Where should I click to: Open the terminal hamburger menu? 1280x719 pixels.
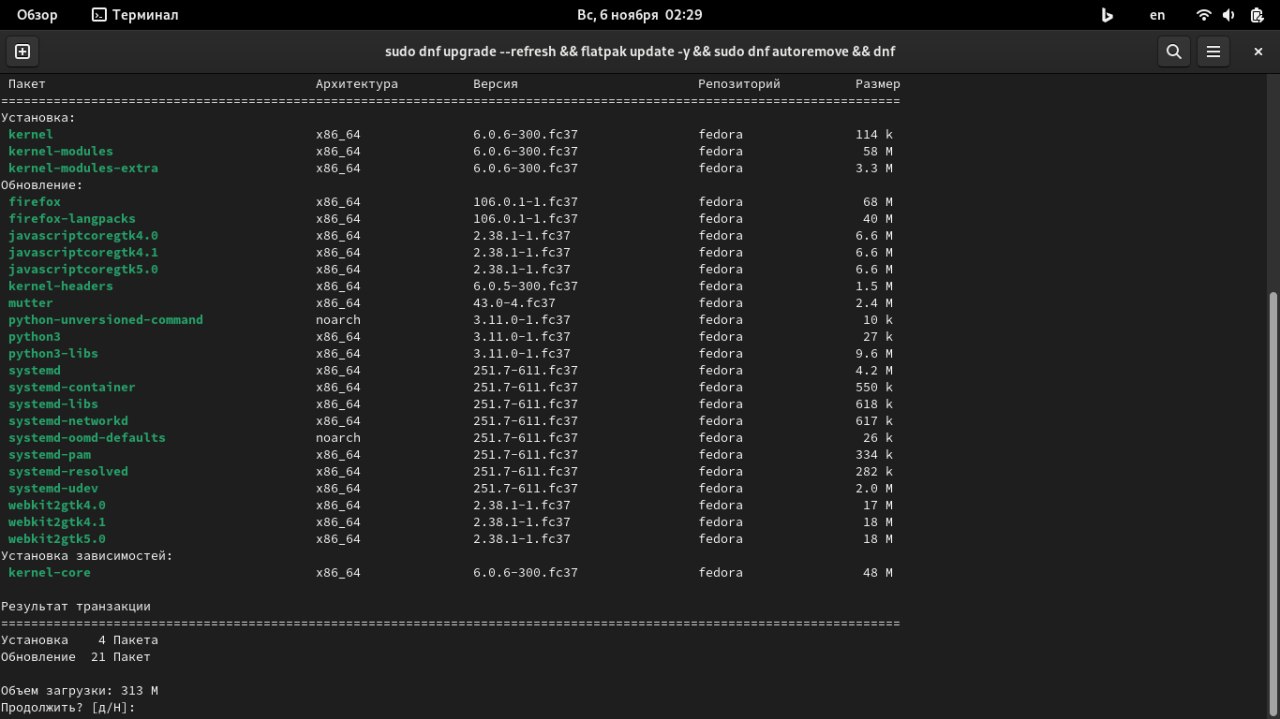click(1213, 51)
